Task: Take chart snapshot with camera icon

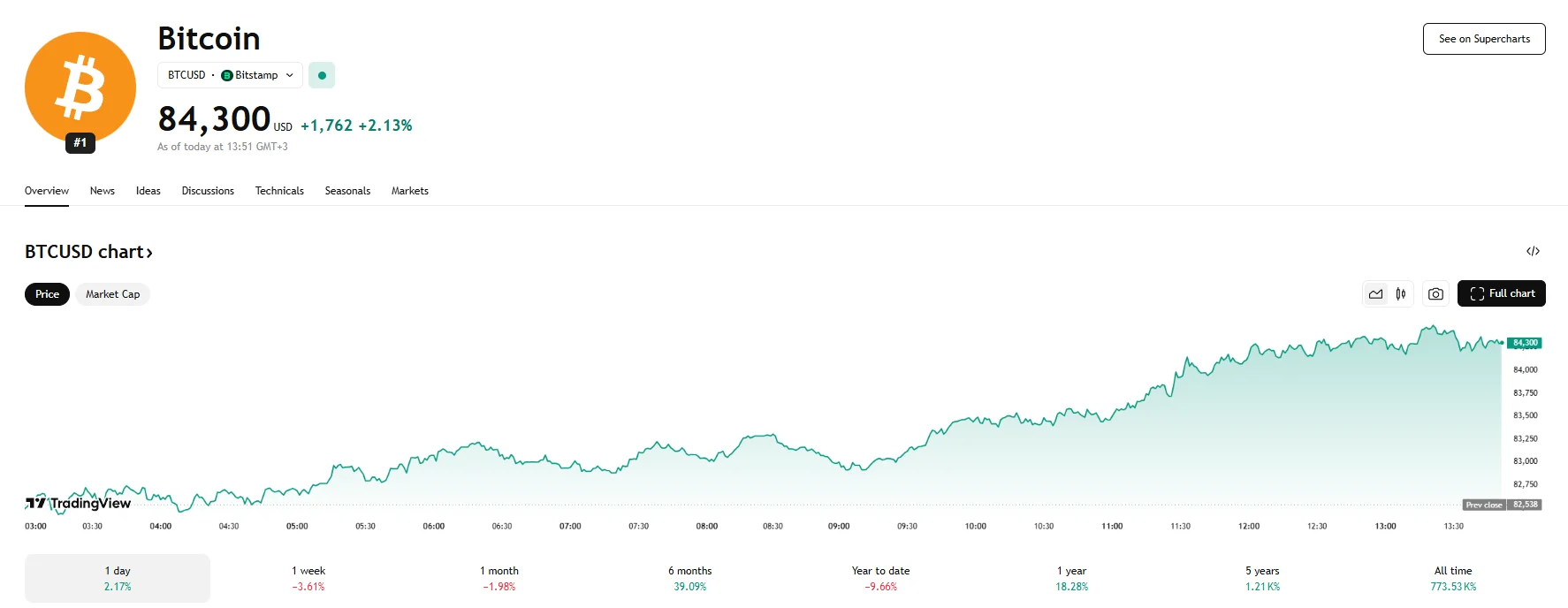Action: pyautogui.click(x=1435, y=294)
